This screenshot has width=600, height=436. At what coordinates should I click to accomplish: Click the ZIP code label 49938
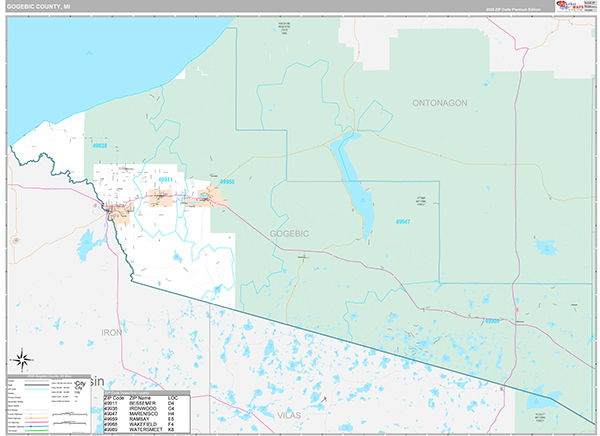pyautogui.click(x=99, y=146)
